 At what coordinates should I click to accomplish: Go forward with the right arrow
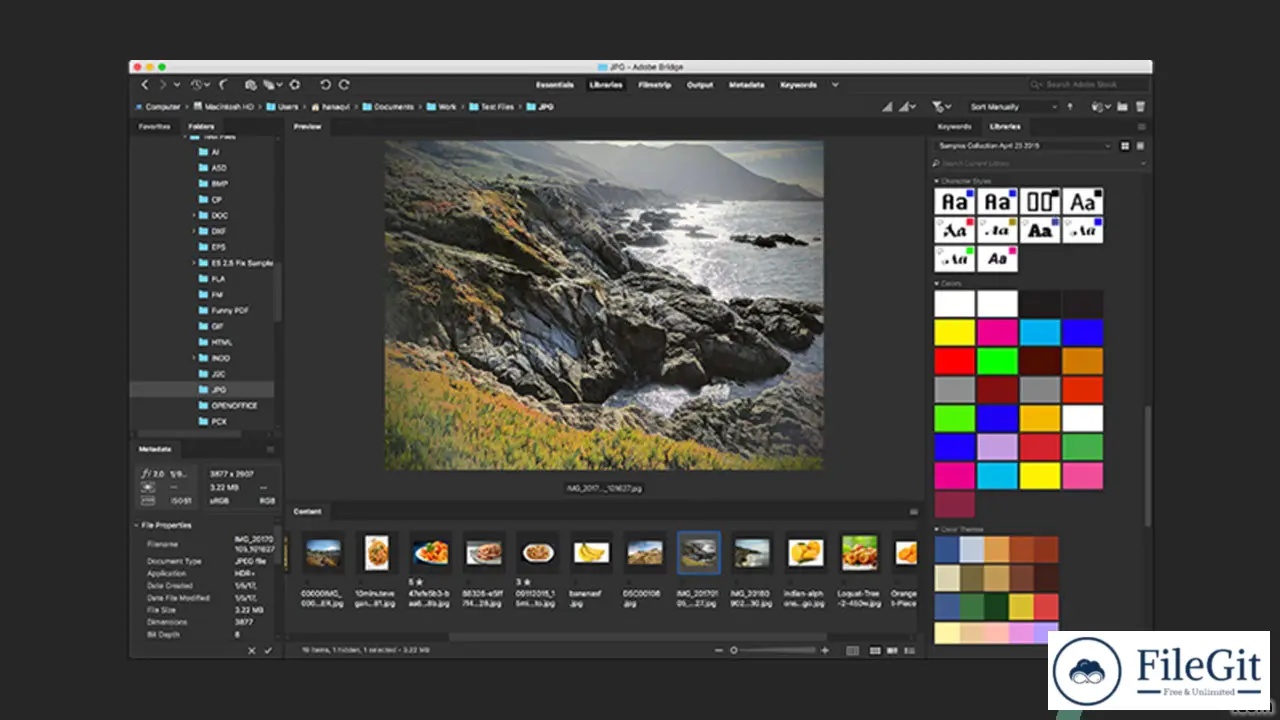(x=163, y=85)
